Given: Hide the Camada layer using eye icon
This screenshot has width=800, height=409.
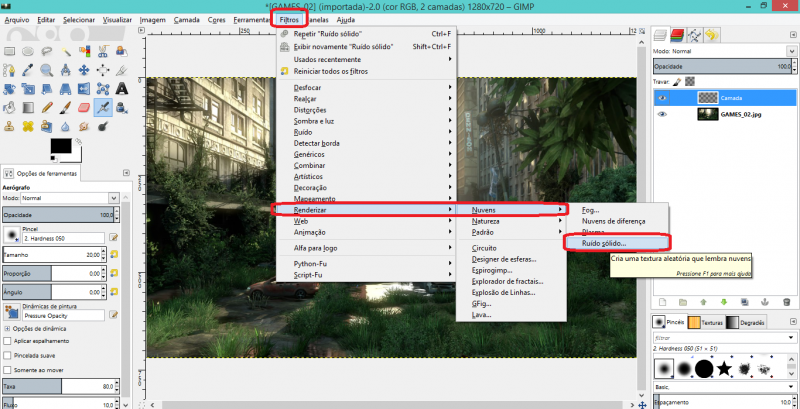Looking at the screenshot, I should coord(662,98).
